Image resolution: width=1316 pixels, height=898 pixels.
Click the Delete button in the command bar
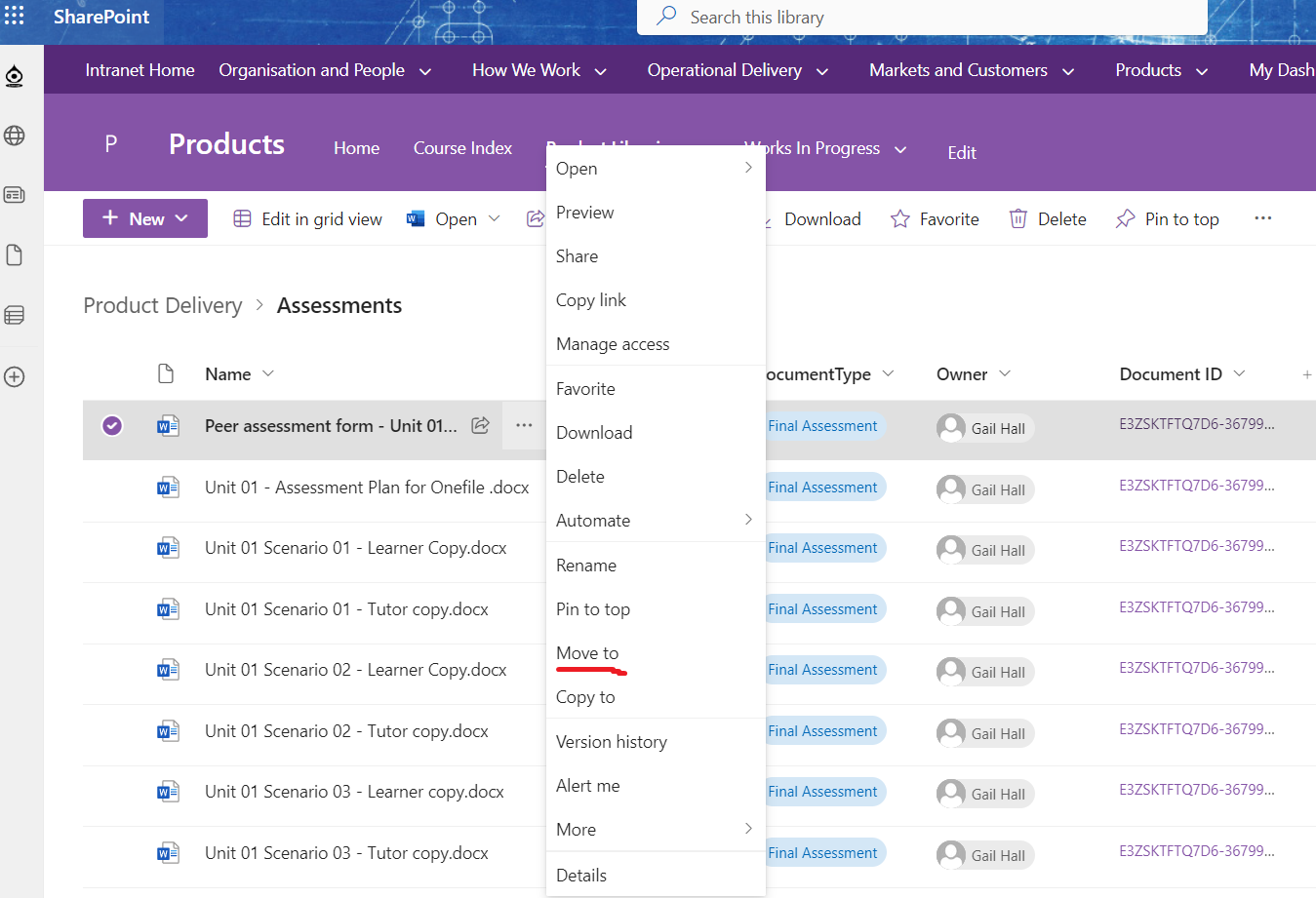point(1048,219)
